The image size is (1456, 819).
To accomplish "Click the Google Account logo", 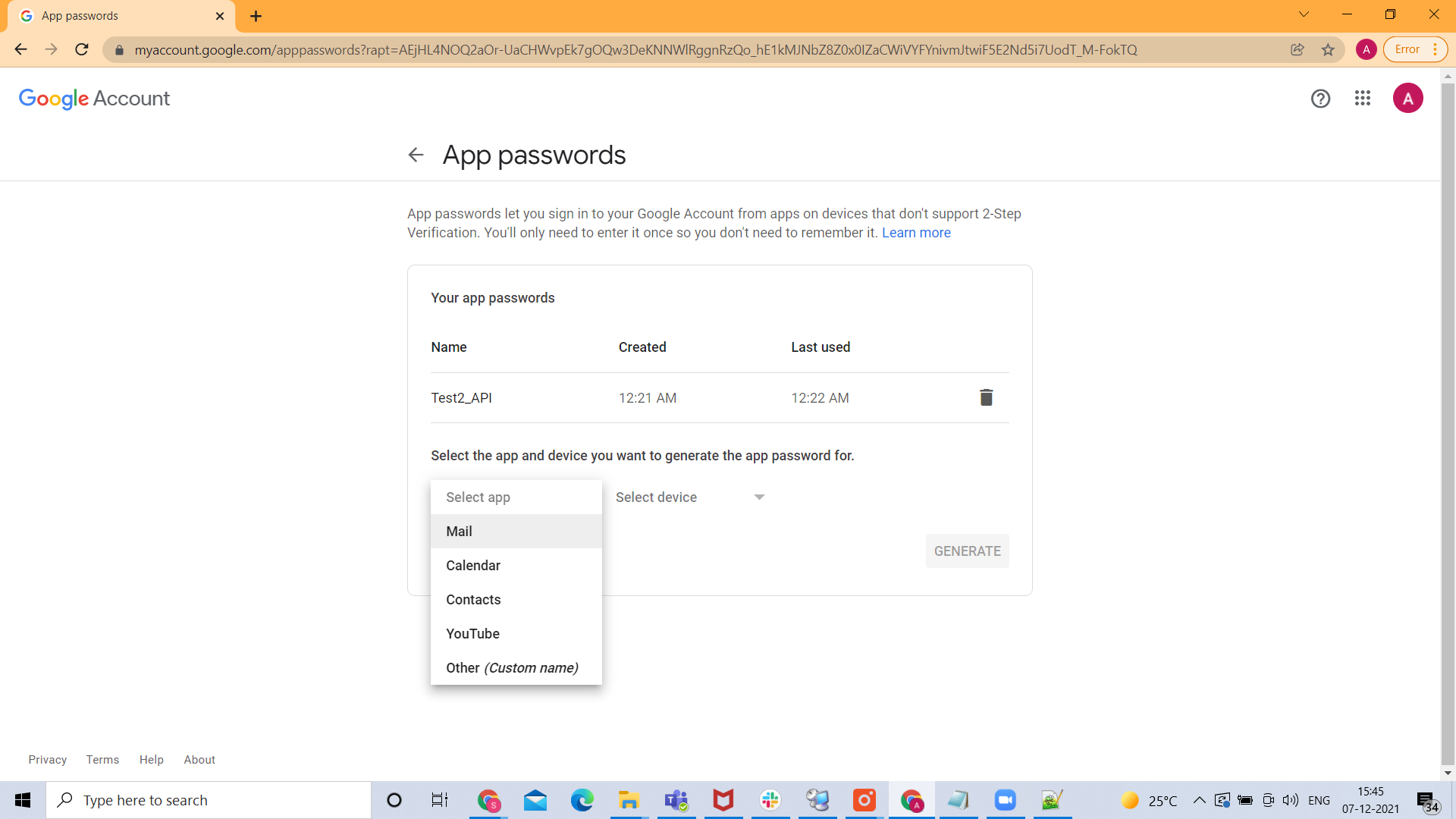I will (x=94, y=99).
